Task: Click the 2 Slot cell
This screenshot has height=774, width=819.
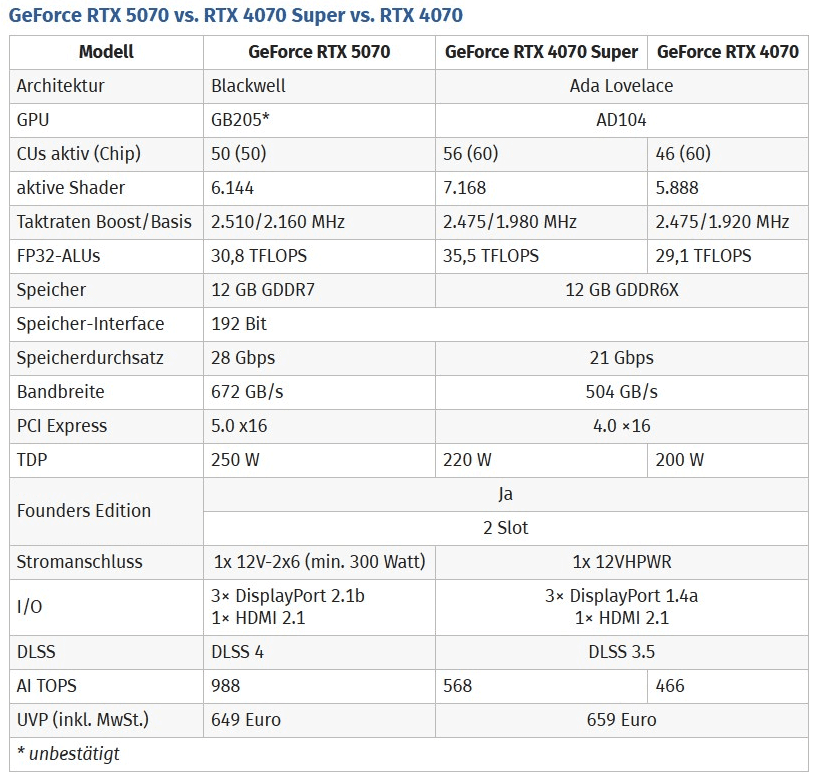Action: (505, 527)
